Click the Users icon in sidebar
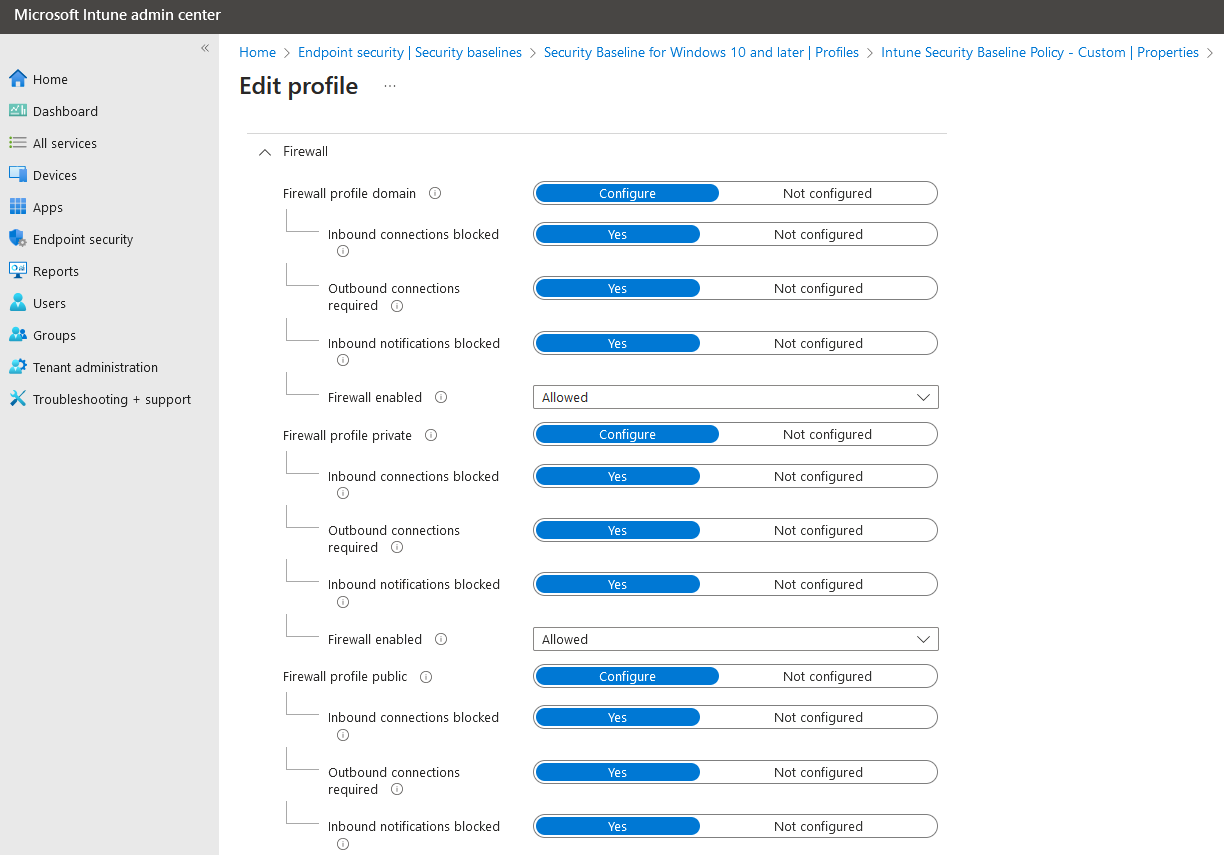This screenshot has width=1224, height=855. pos(17,303)
